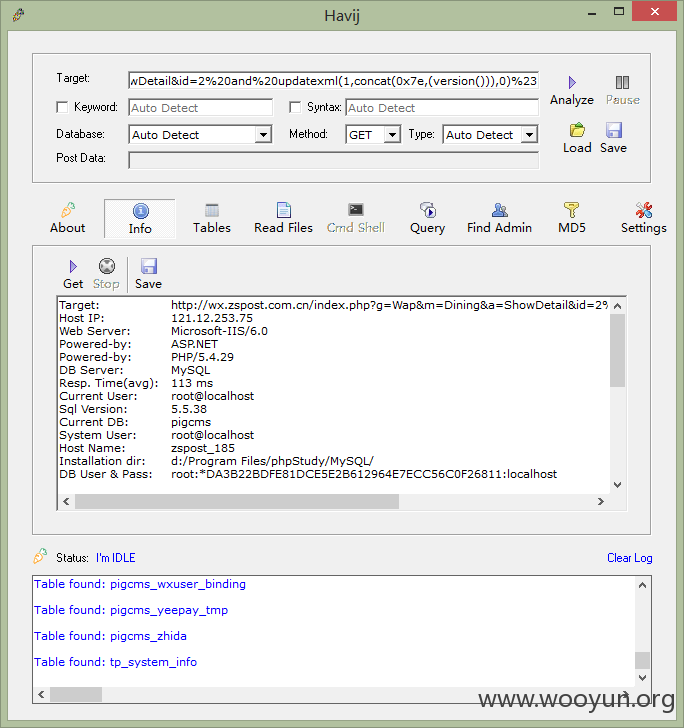Expand the Type Auto Detect dropdown
The image size is (684, 728).
[529, 135]
